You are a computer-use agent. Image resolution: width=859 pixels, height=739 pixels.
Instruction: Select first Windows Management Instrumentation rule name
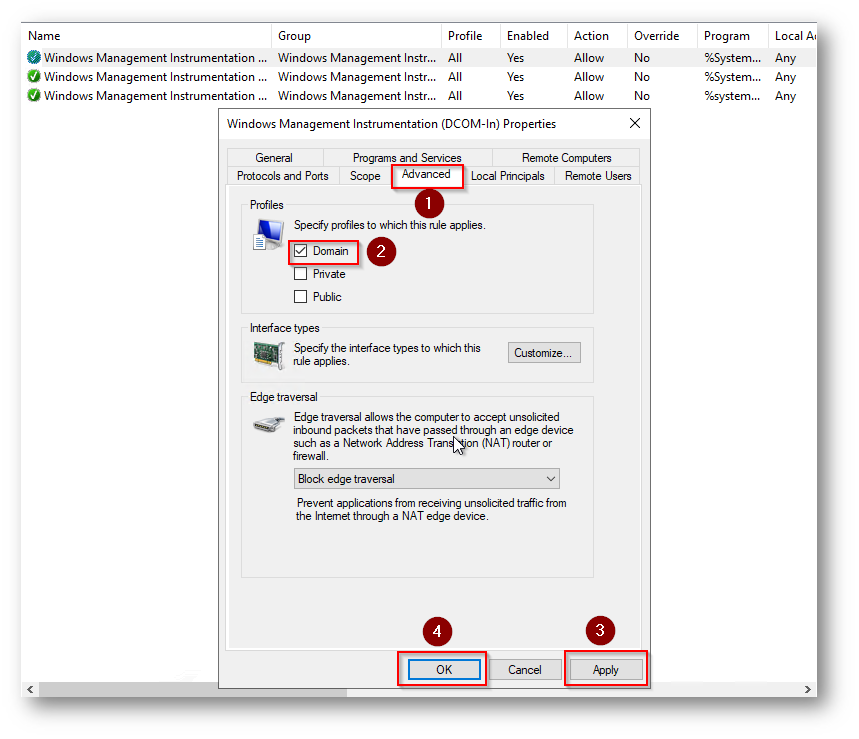[155, 58]
